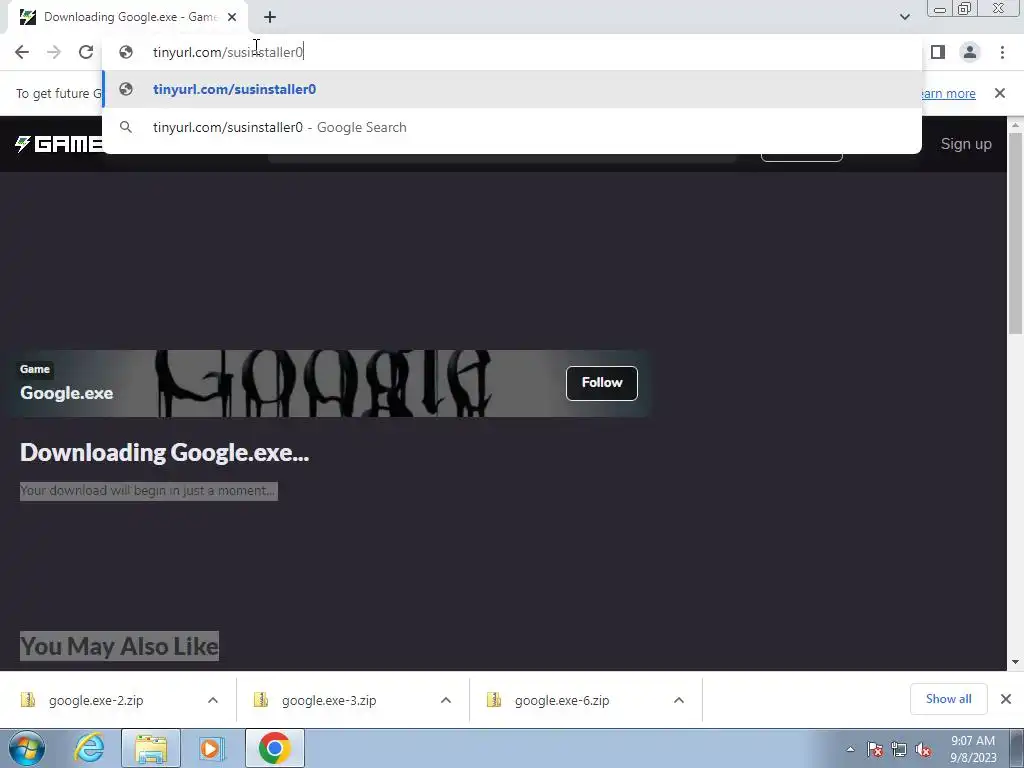The width and height of the screenshot is (1024, 768).
Task: Open Windows Explorer from taskbar
Action: [x=151, y=748]
